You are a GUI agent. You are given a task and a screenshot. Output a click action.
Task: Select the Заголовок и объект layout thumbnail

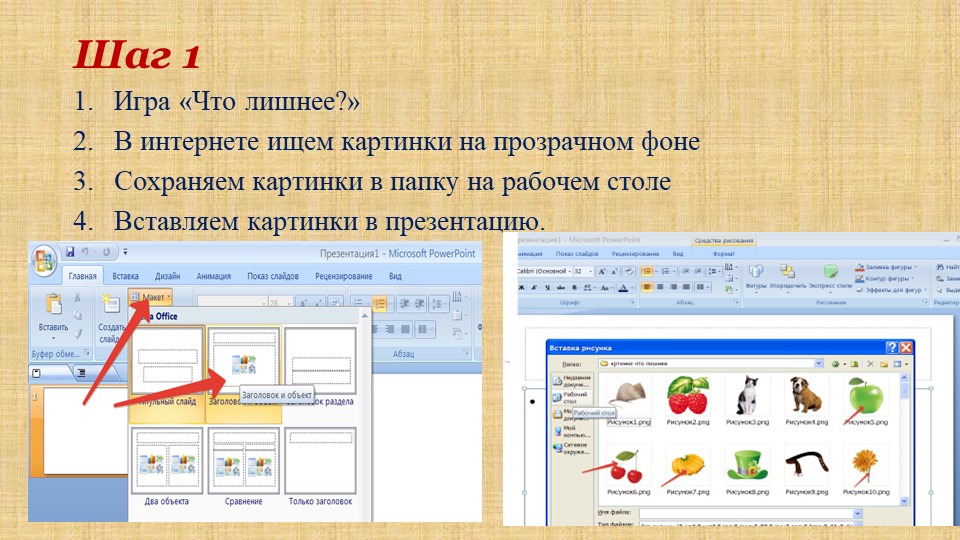coord(244,361)
